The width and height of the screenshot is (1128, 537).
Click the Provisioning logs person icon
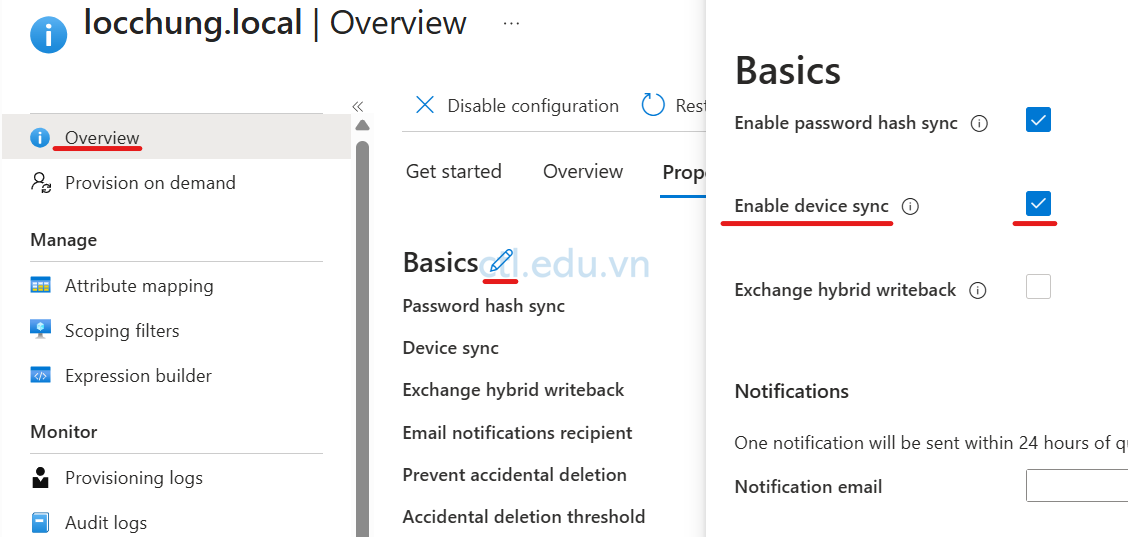40,477
